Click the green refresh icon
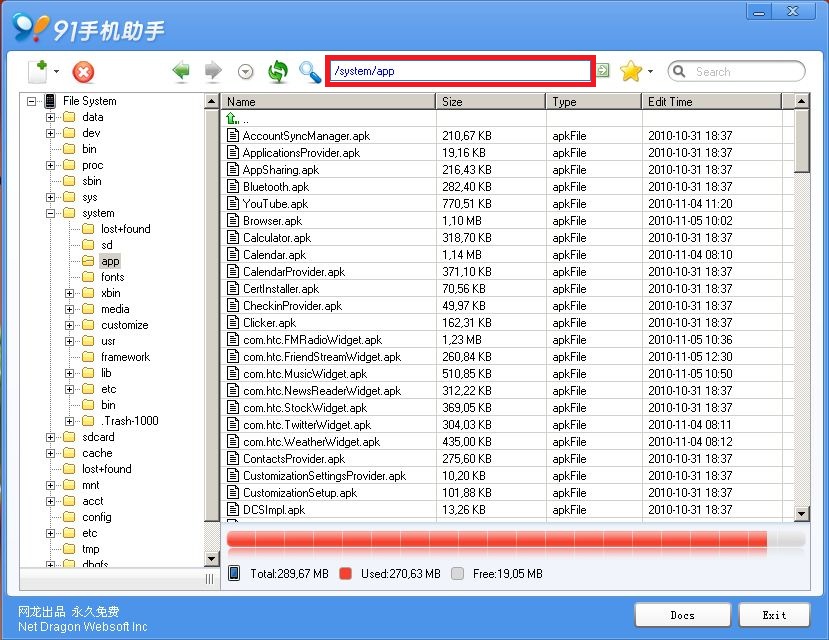The width and height of the screenshot is (829, 640). click(x=278, y=71)
